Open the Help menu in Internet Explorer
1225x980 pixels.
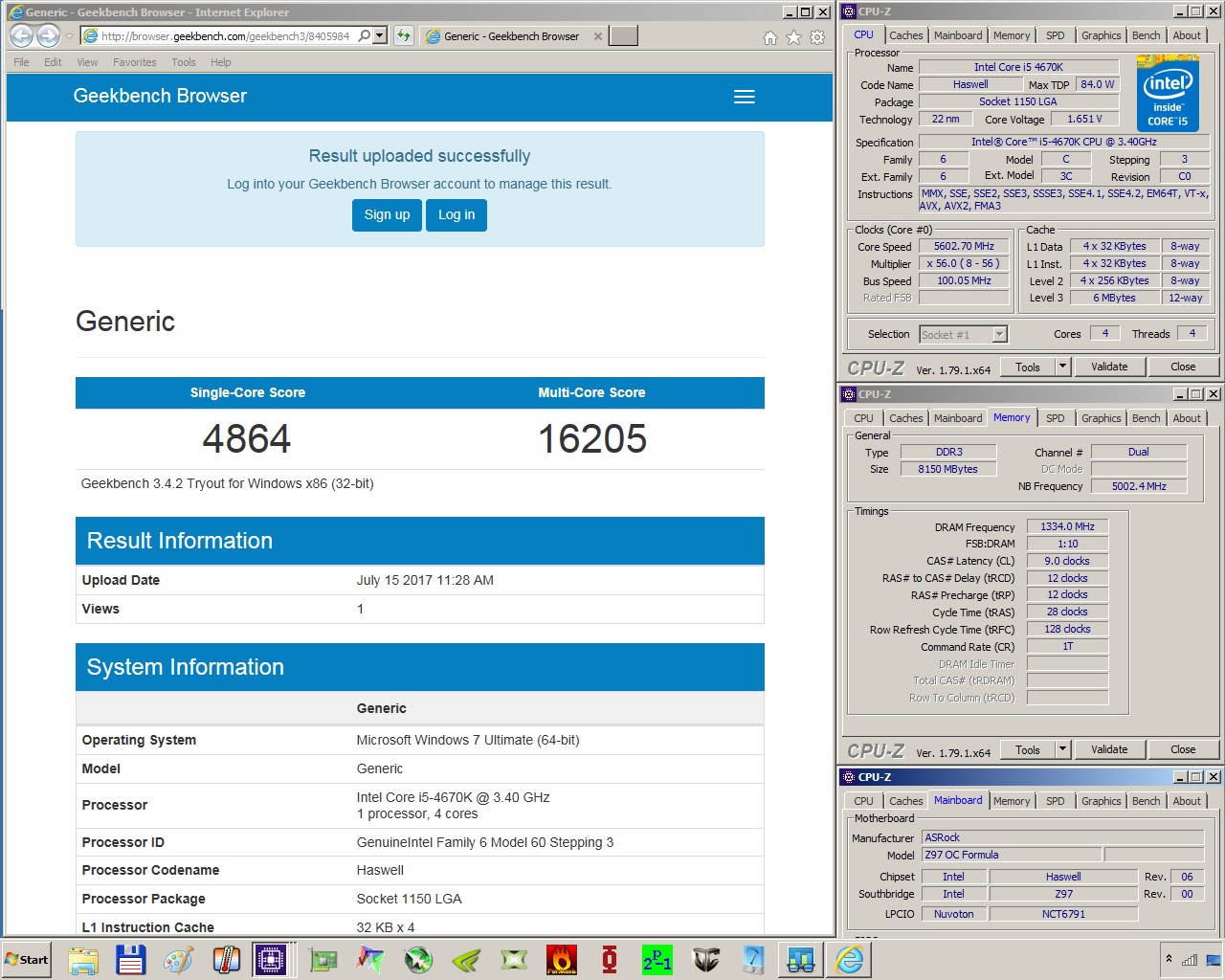pos(221,62)
